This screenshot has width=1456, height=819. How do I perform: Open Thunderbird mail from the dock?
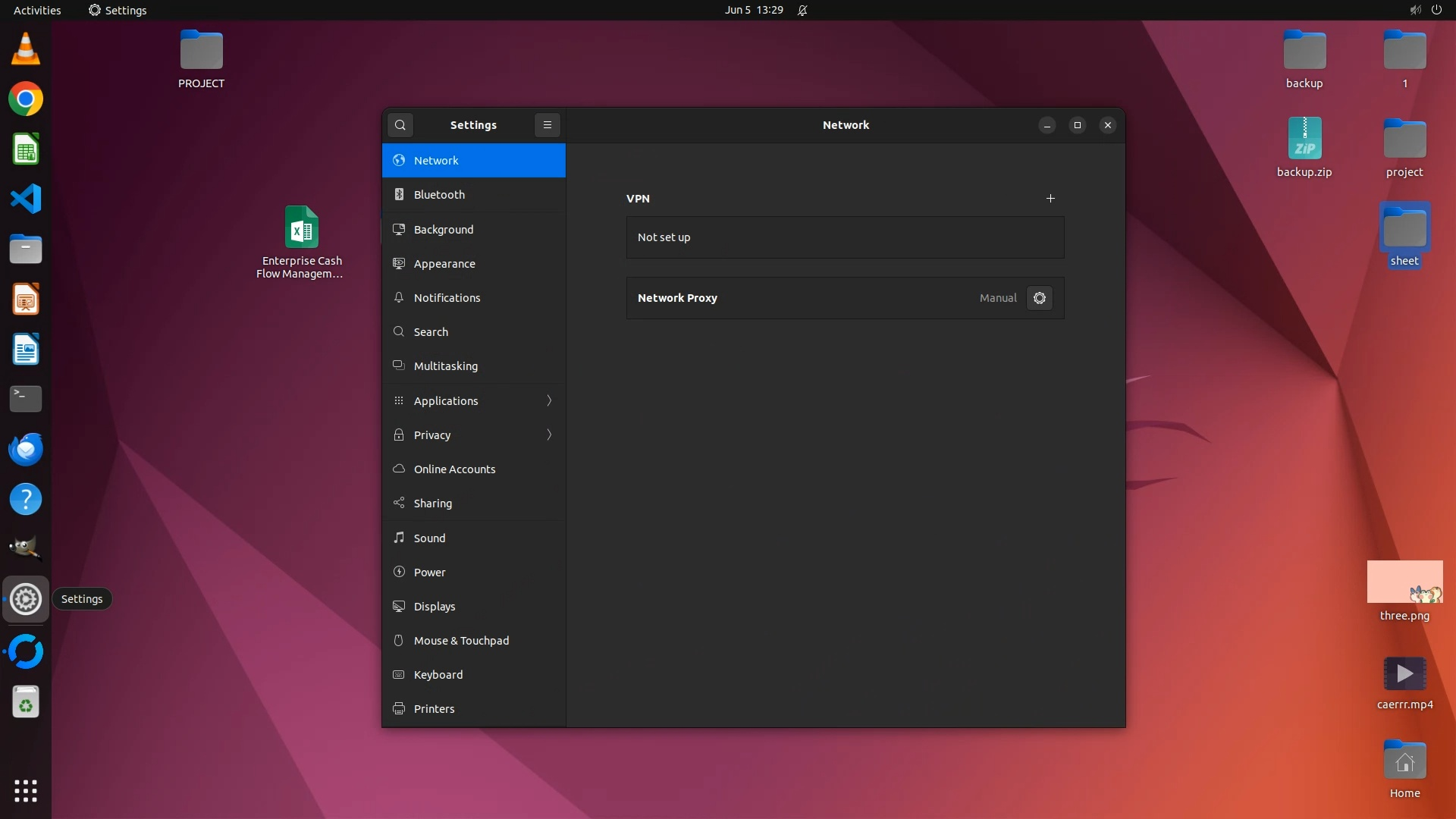pos(25,449)
